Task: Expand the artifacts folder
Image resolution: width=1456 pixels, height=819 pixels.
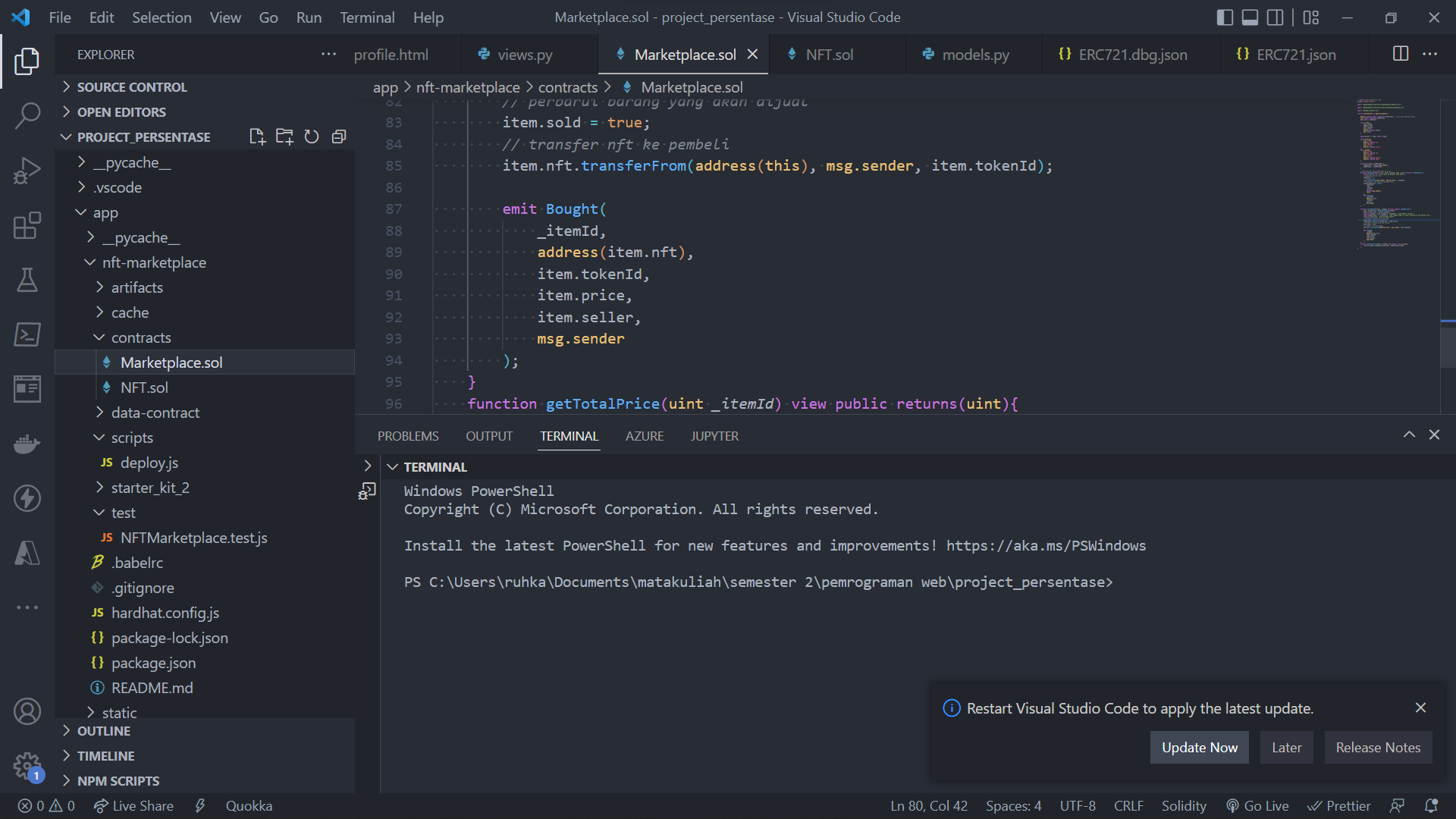Action: click(205, 287)
